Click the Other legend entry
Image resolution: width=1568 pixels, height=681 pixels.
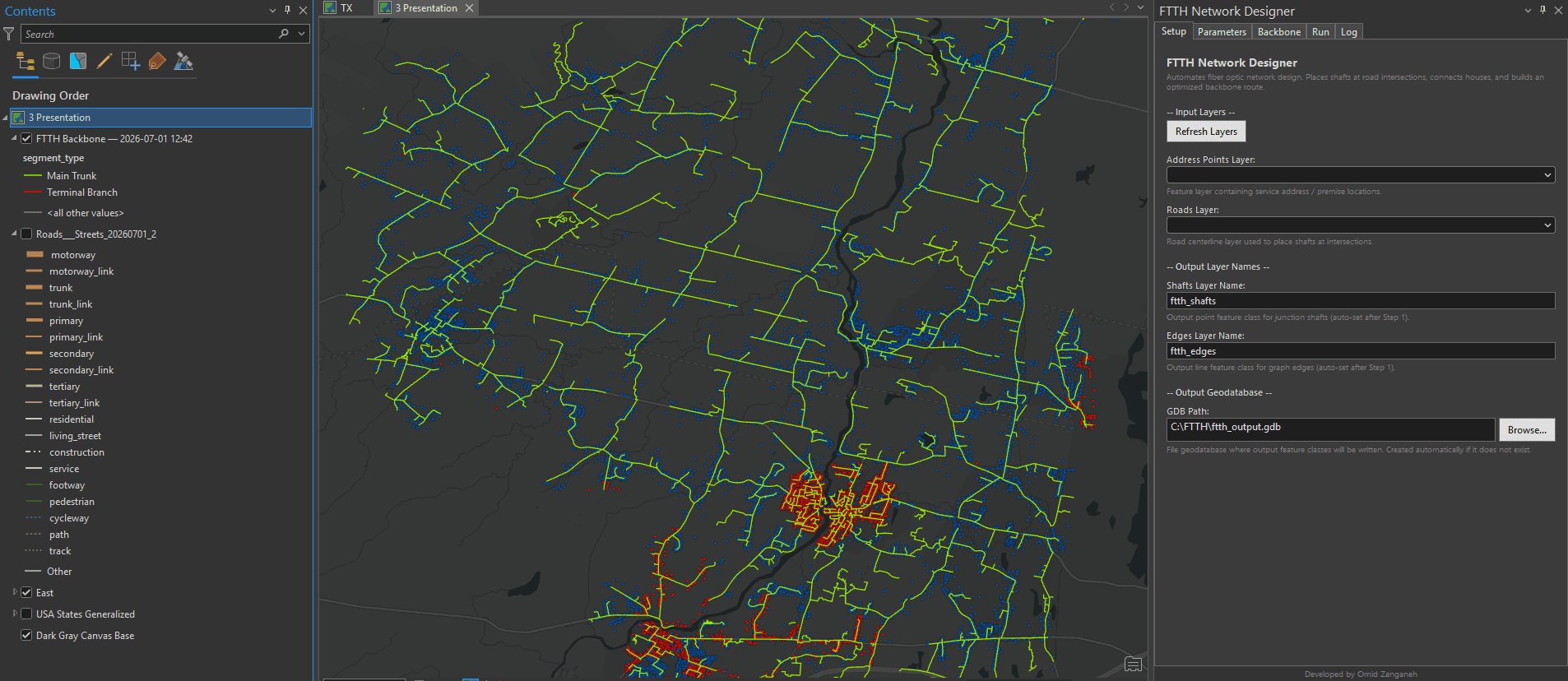pos(59,572)
